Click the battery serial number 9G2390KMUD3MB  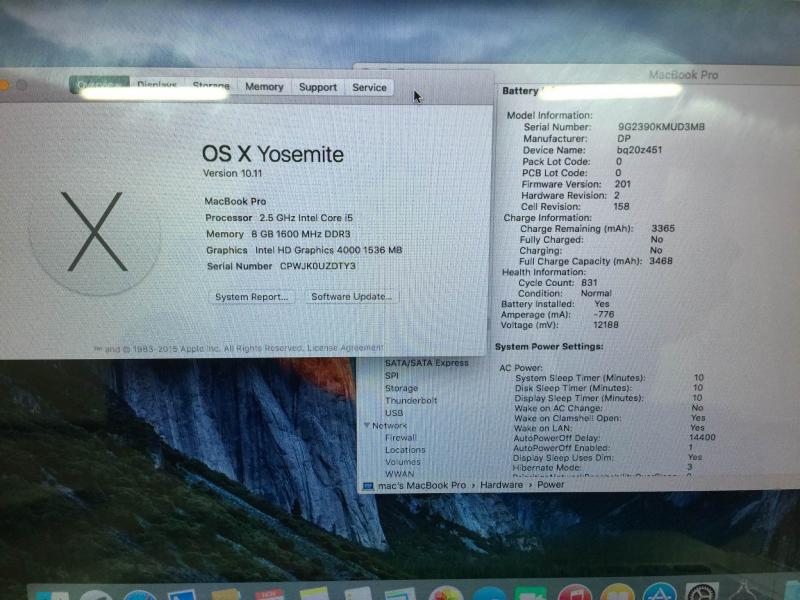click(661, 127)
